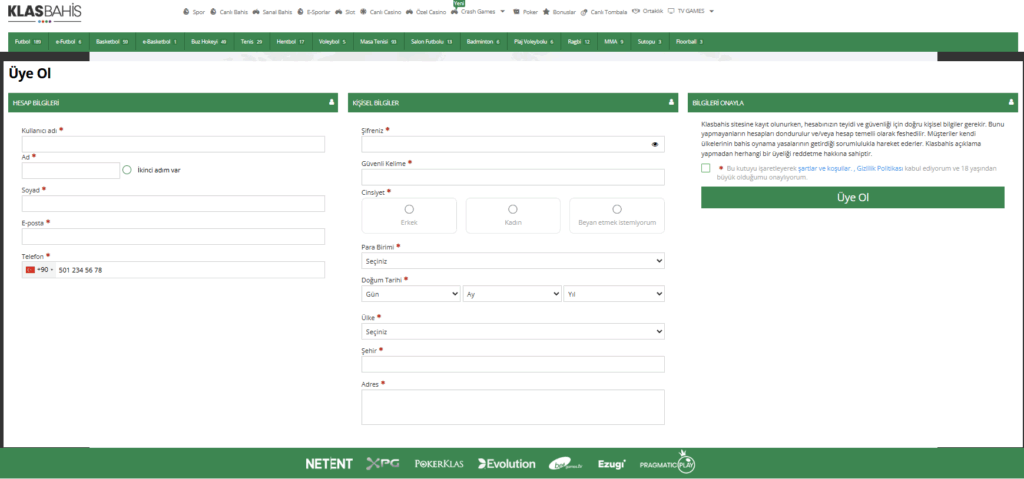1024x479 pixels.
Task: Click the Bonuslar star icon
Action: (x=546, y=12)
